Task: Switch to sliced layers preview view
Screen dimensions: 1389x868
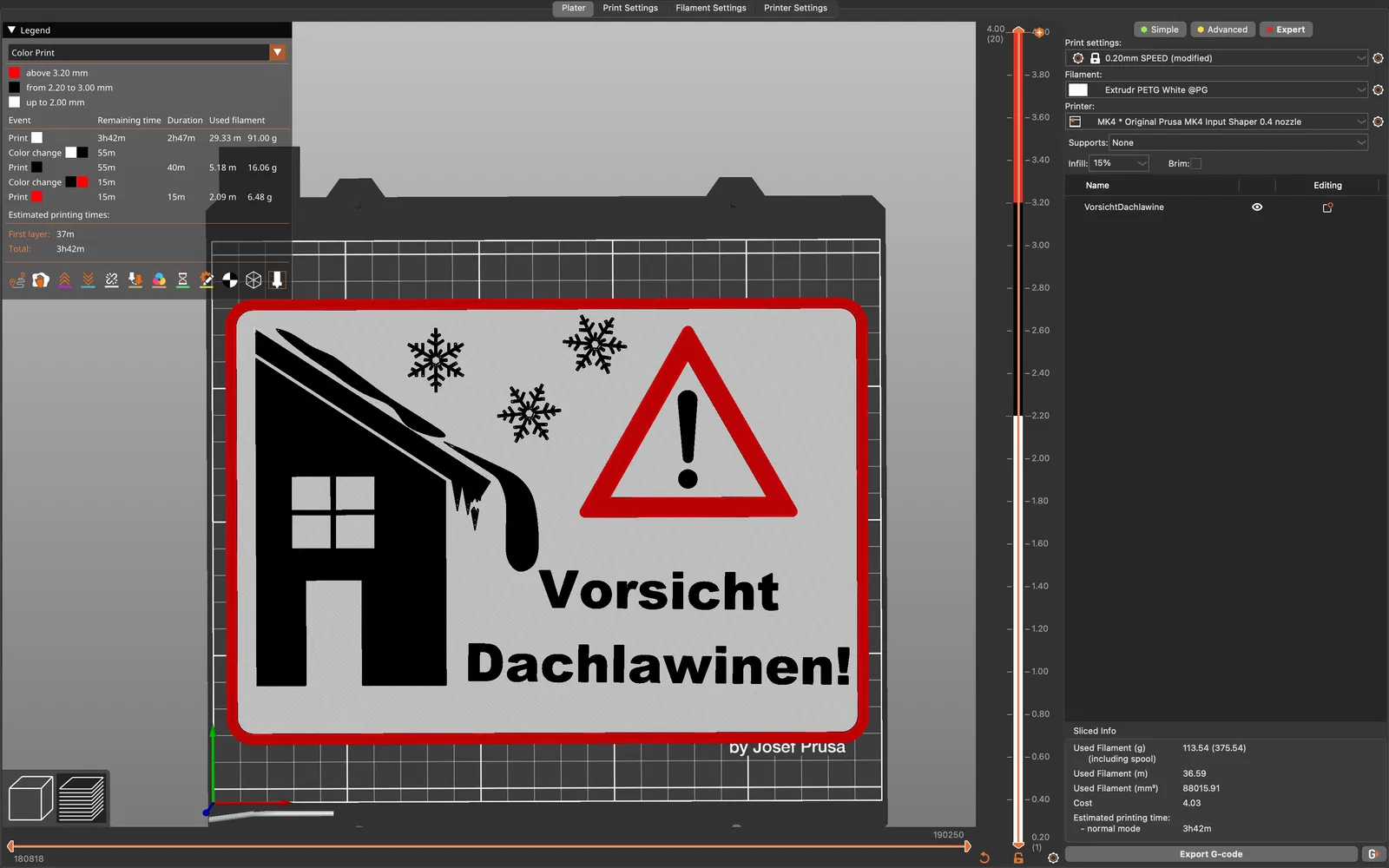Action: pos(82,798)
